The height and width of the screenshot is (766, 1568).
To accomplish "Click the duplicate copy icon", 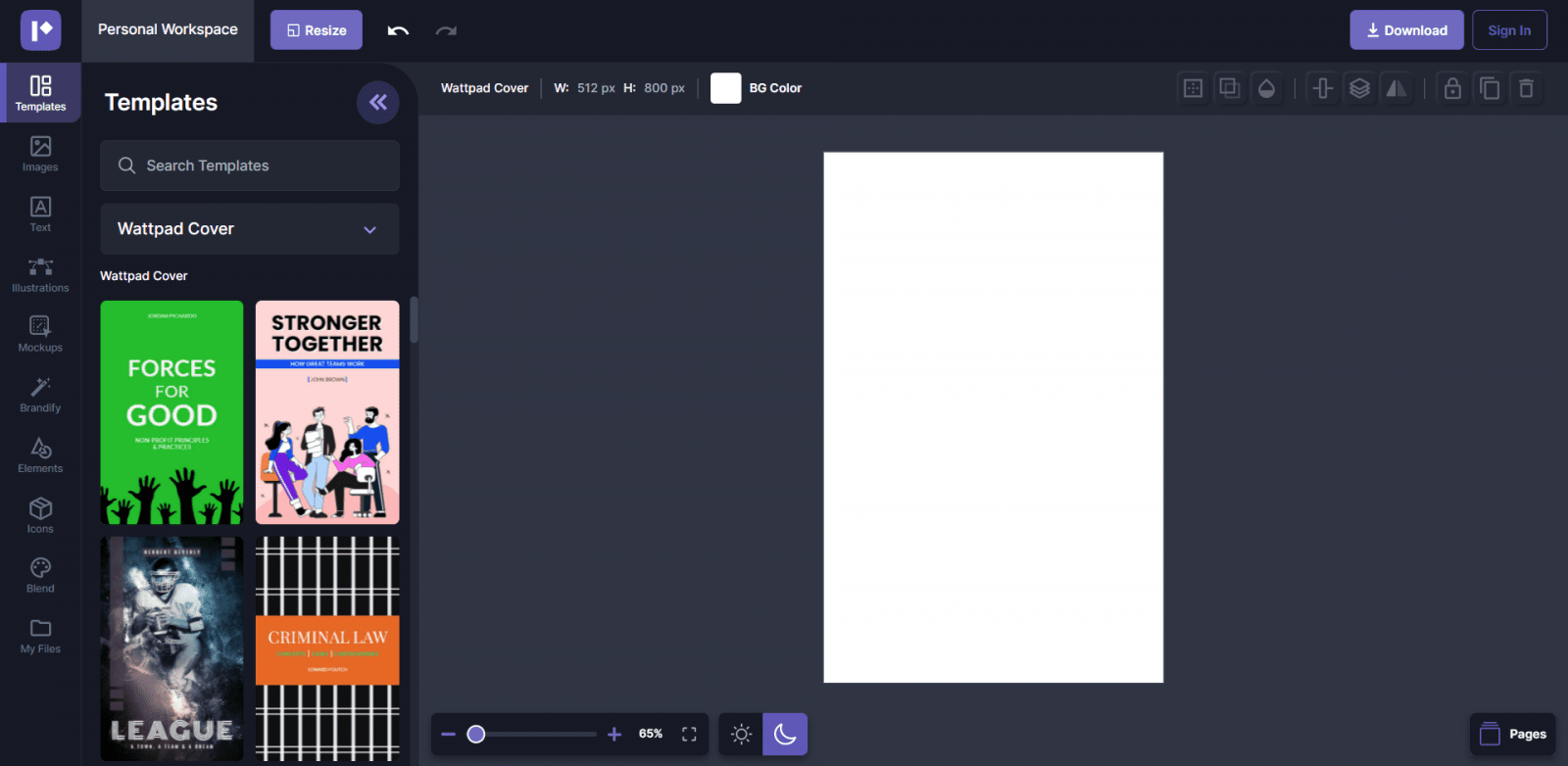I will point(1490,88).
